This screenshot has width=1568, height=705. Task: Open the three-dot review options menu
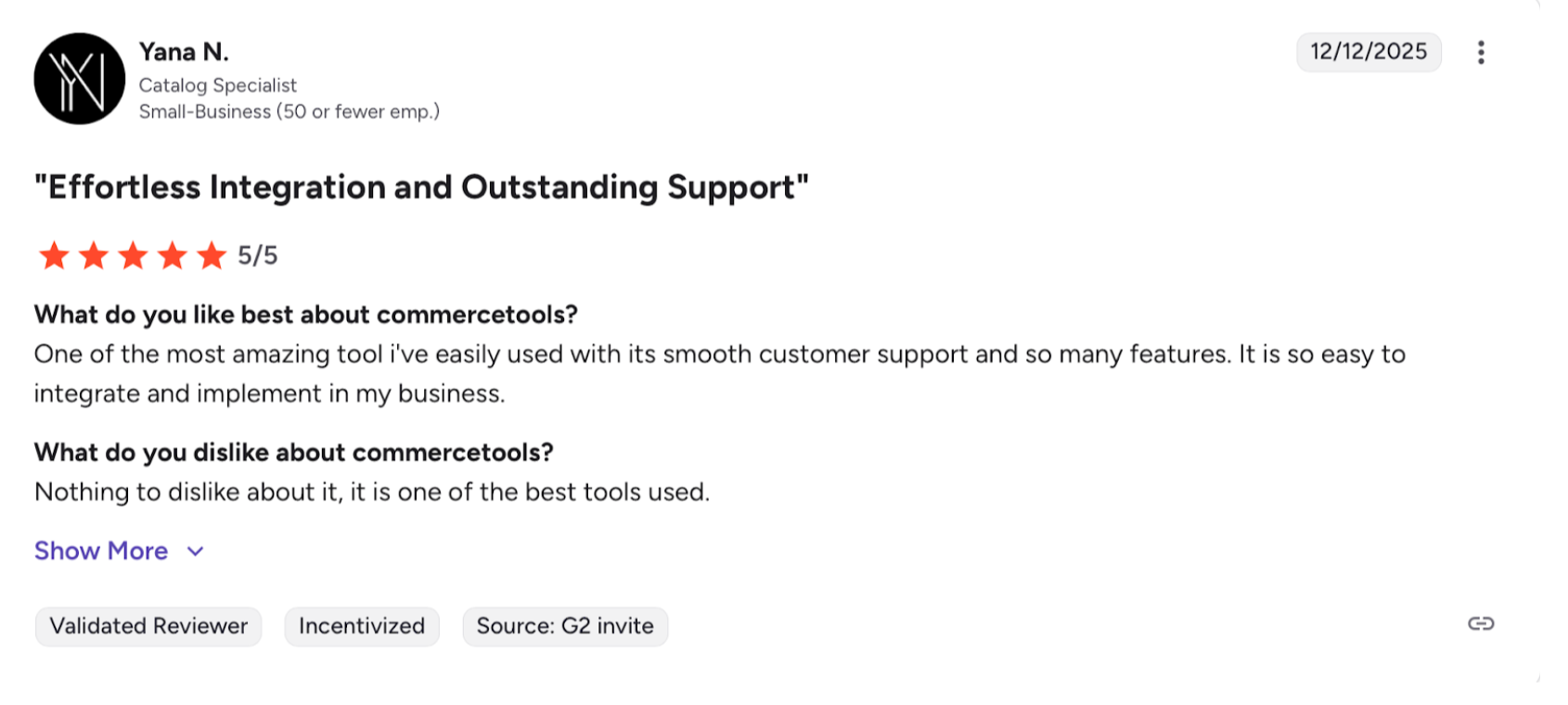click(1481, 52)
